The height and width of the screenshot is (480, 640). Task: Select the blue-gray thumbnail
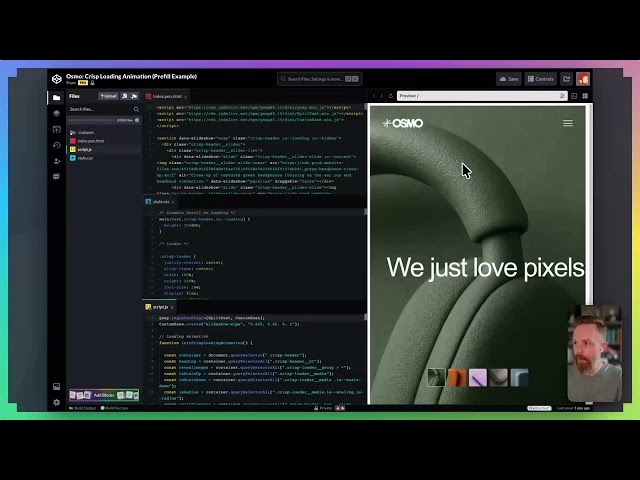[x=519, y=378]
